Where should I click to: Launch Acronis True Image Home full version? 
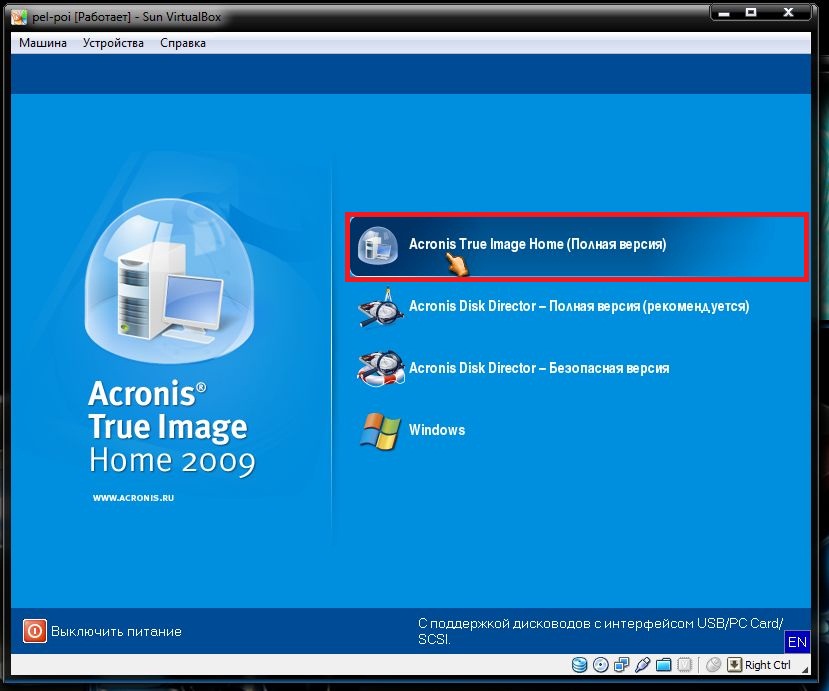coord(537,244)
